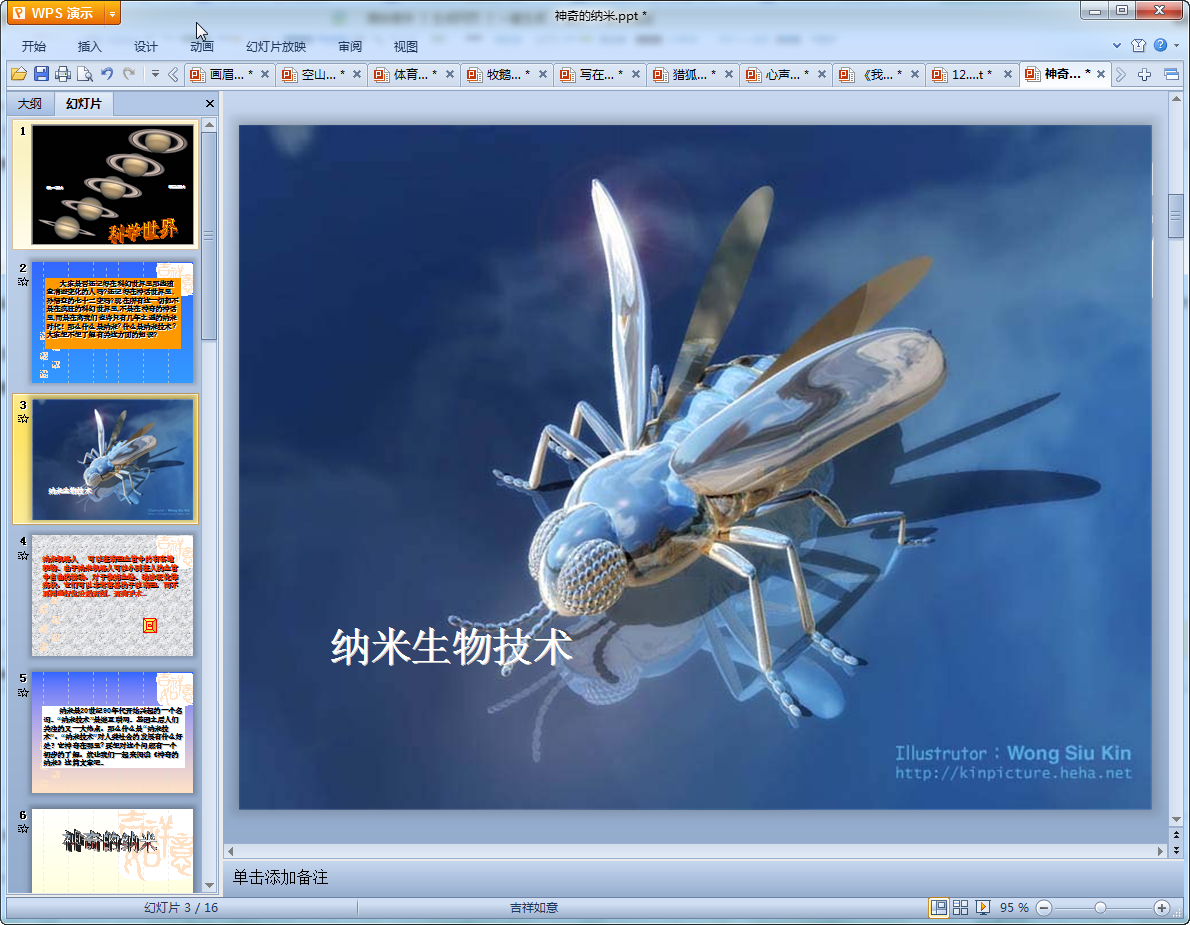Screen dimensions: 1190x925
Task: Select slide 5 thumbnail
Action: tap(112, 732)
